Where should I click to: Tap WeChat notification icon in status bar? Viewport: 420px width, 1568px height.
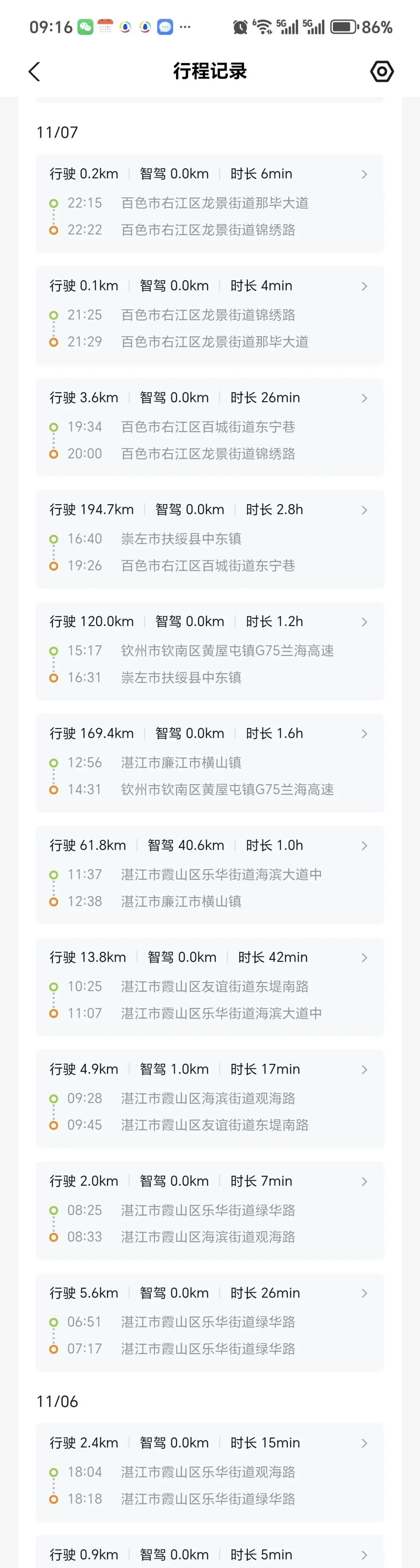(x=85, y=27)
